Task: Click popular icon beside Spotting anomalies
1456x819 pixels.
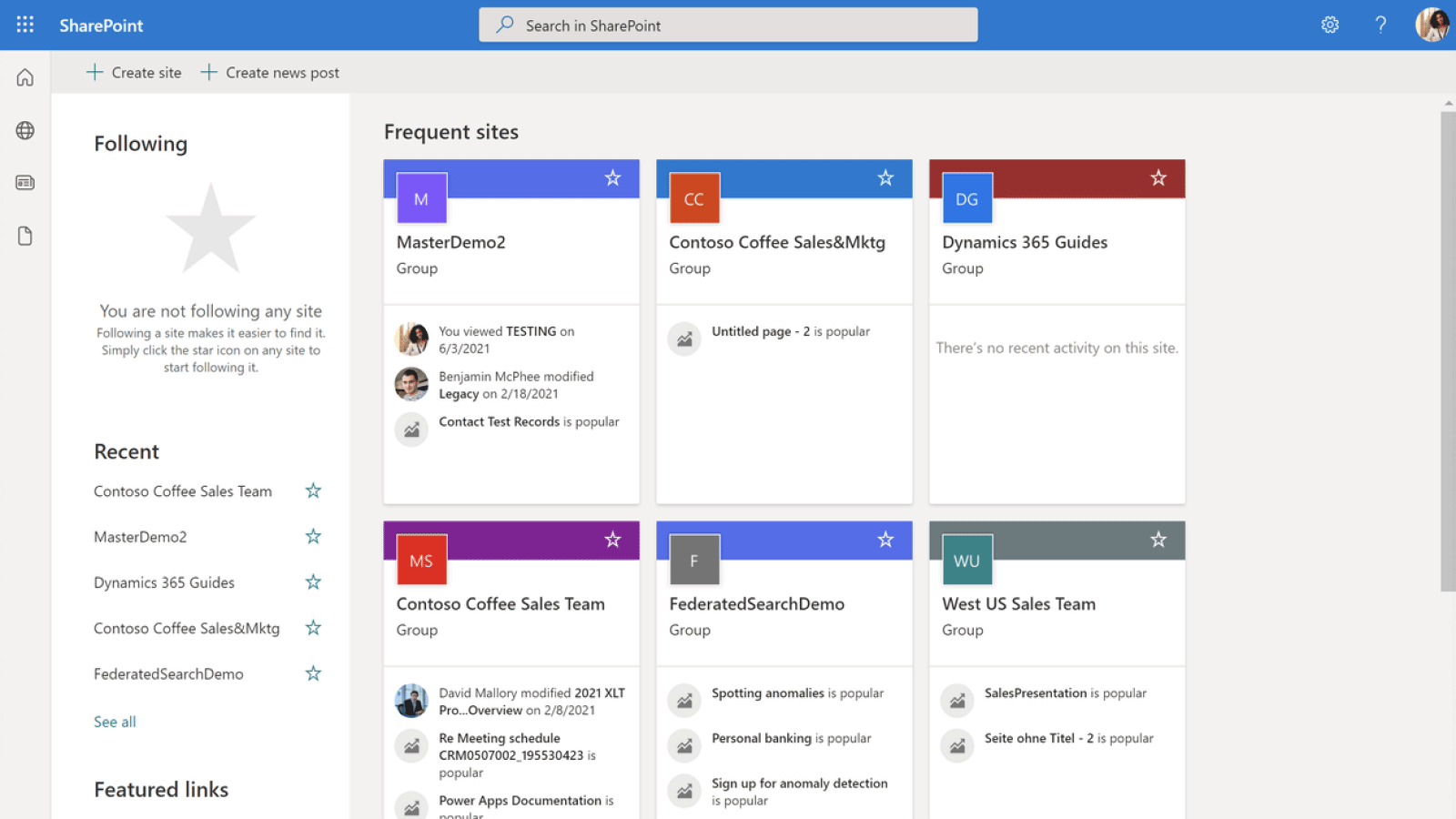Action: [x=684, y=701]
